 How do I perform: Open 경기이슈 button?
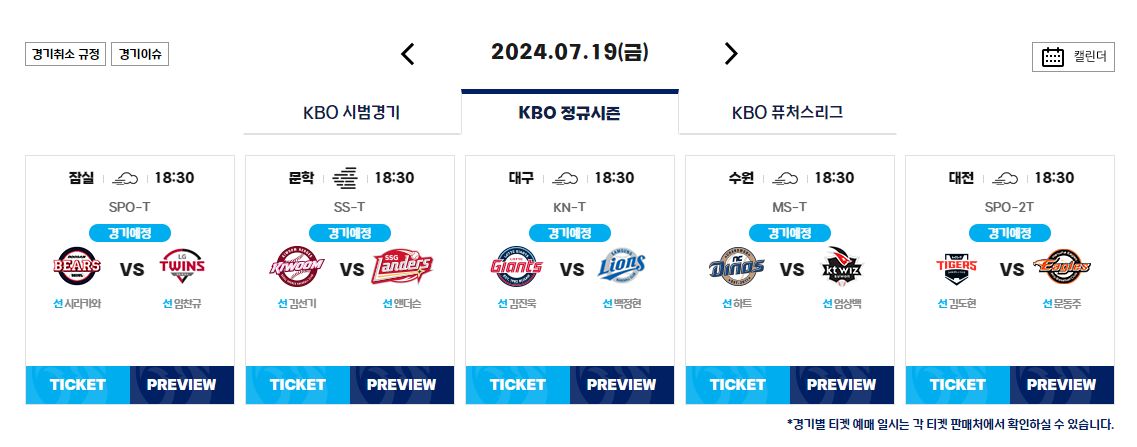pos(140,54)
